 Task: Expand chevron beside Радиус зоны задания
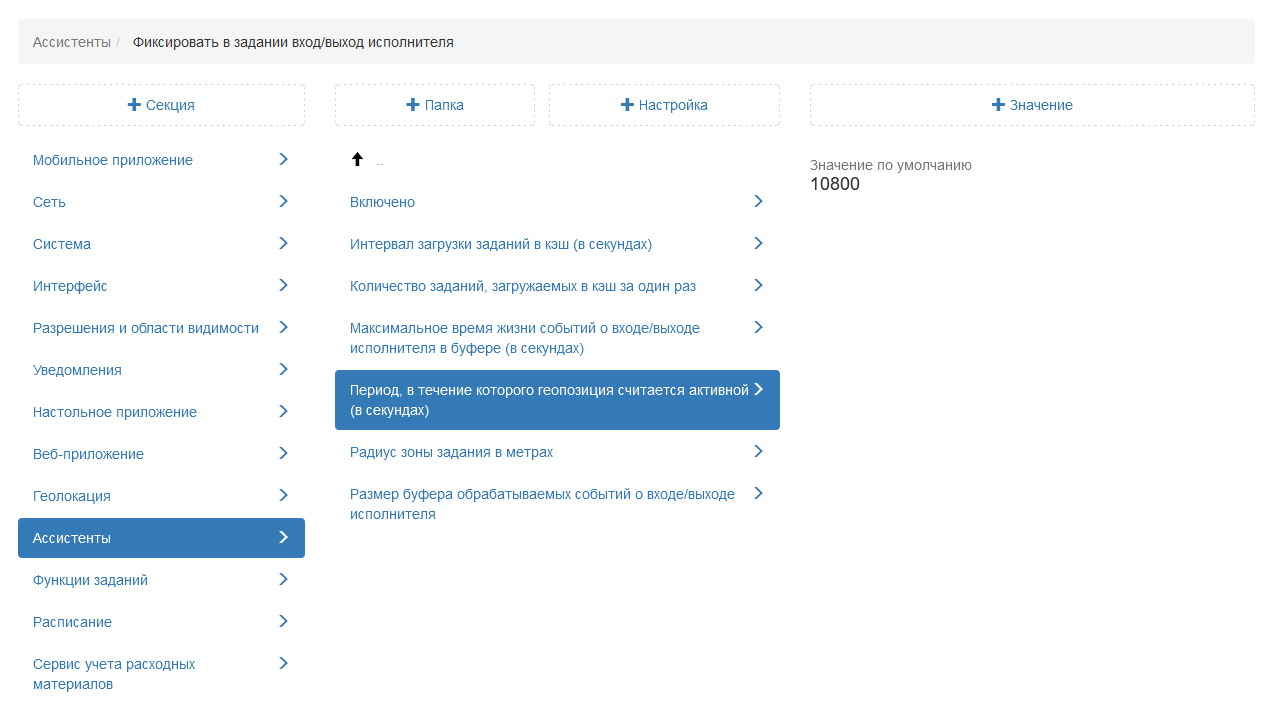(758, 451)
